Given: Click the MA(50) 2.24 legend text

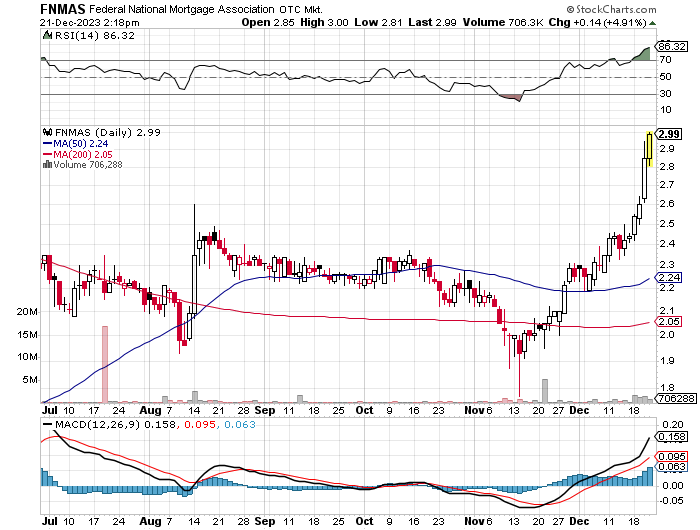Looking at the screenshot, I should click(81, 144).
